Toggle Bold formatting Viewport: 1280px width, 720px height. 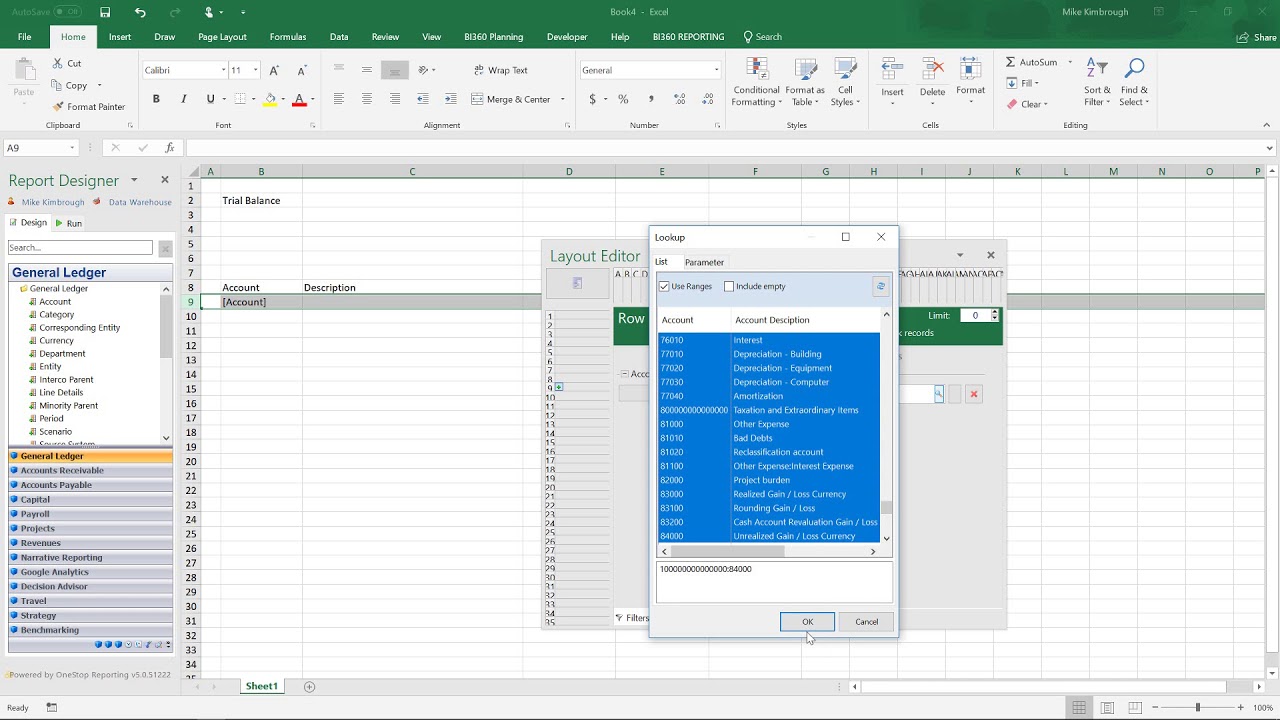coord(156,99)
